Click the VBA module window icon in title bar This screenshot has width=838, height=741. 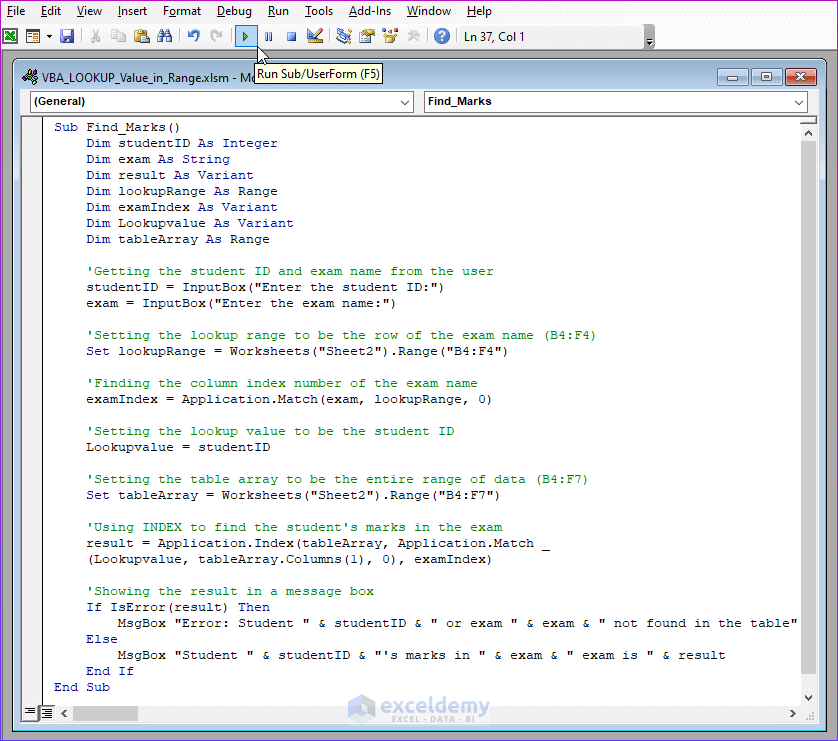click(30, 77)
